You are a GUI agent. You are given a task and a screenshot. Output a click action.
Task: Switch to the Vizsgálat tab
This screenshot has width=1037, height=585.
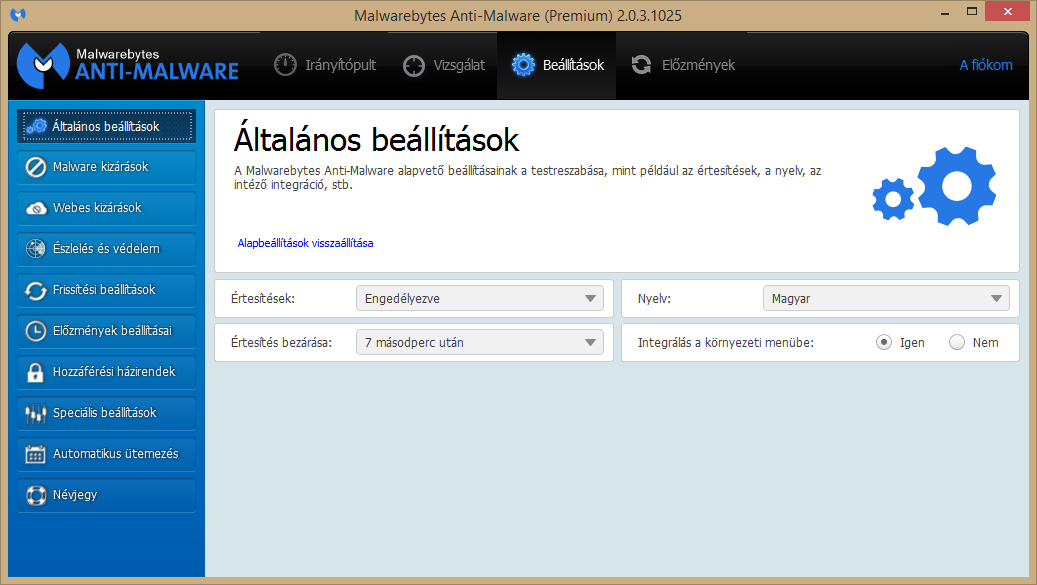(x=444, y=65)
